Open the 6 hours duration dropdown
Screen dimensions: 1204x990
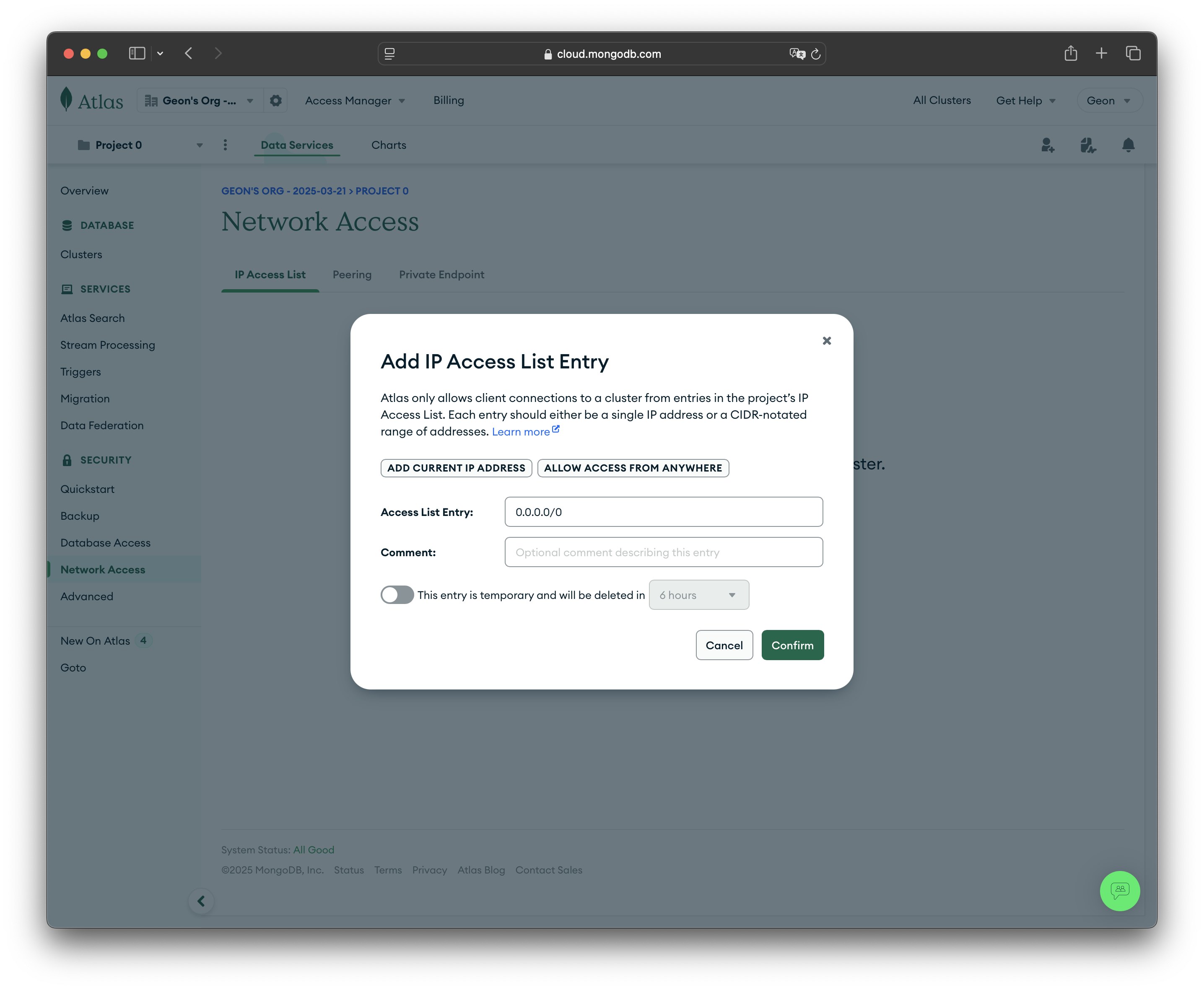click(698, 595)
